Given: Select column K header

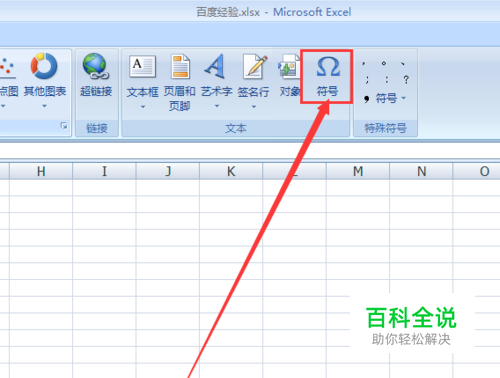Looking at the screenshot, I should tap(231, 171).
